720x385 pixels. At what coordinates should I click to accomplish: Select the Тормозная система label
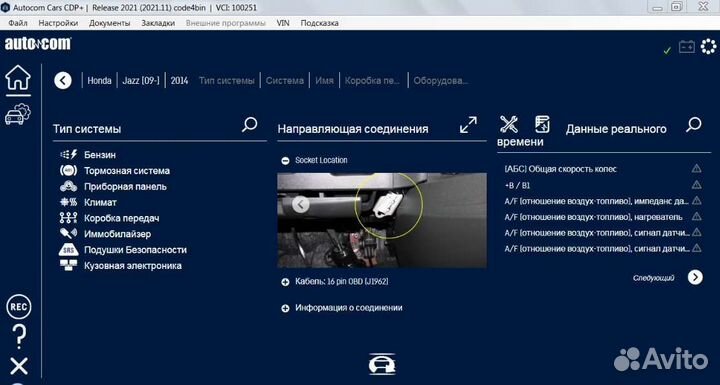tap(127, 171)
